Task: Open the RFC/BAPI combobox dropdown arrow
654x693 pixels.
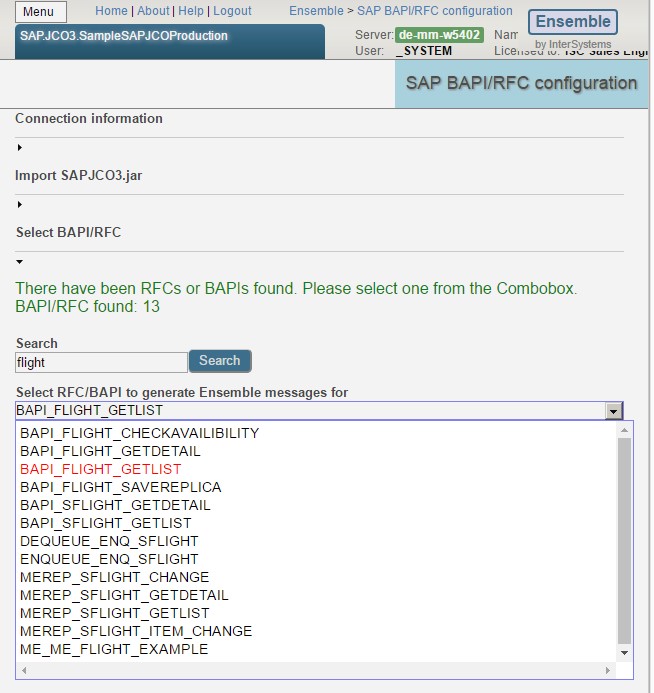Action: (x=613, y=411)
